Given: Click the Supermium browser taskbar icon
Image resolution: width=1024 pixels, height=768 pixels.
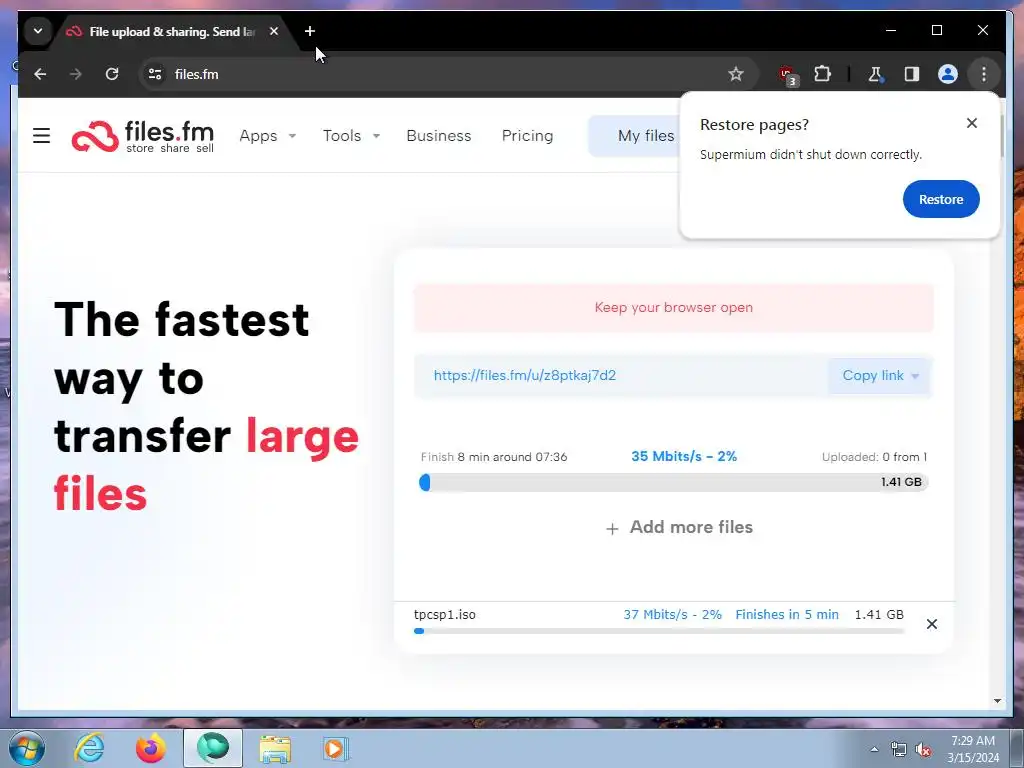Looking at the screenshot, I should coord(213,748).
